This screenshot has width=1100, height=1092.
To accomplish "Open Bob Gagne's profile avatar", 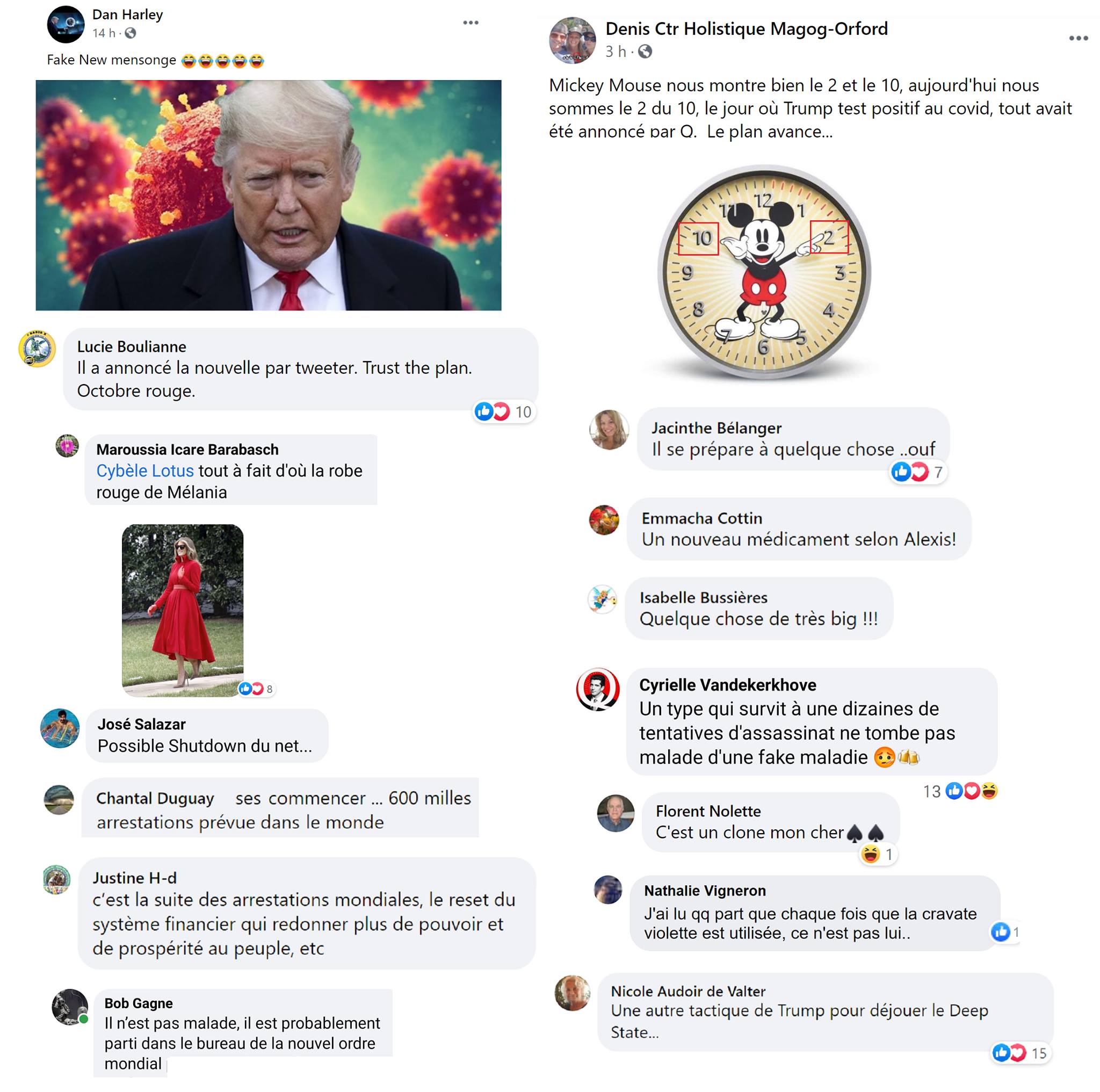I will [x=69, y=1007].
